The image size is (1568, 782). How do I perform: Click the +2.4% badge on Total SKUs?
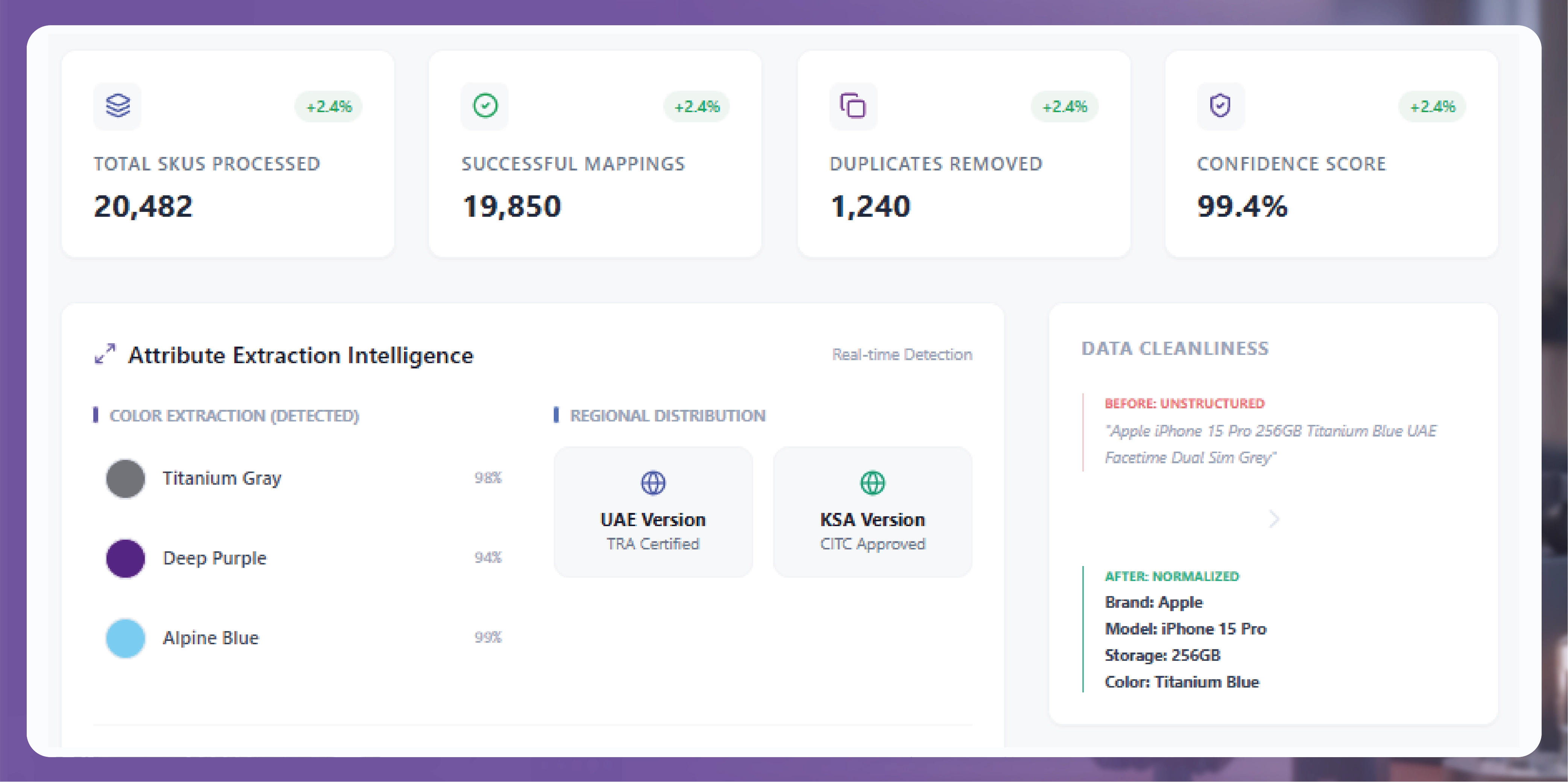point(329,106)
